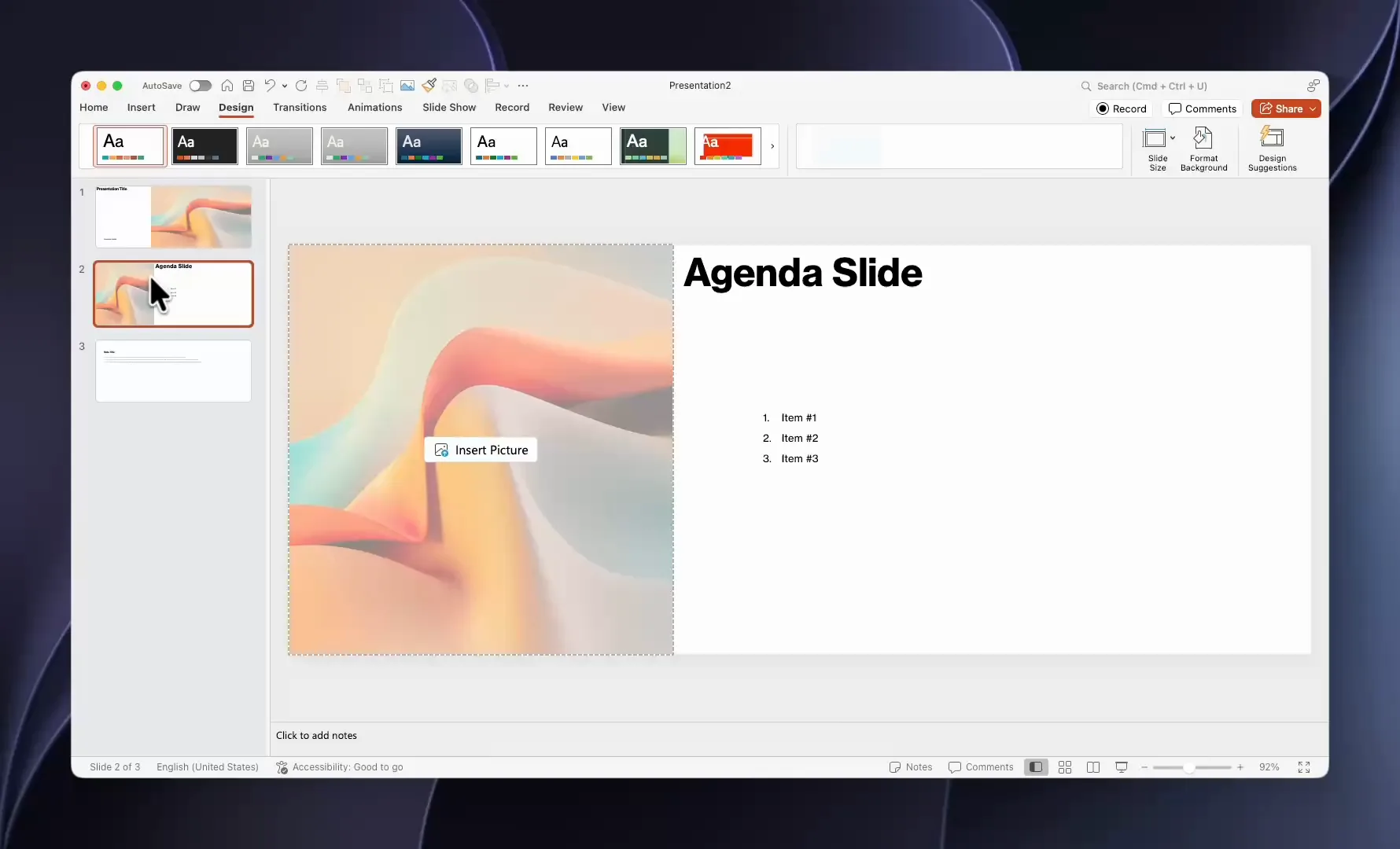Open the more commands ellipsis in the title bar
Image resolution: width=1400 pixels, height=849 pixels.
tap(523, 86)
